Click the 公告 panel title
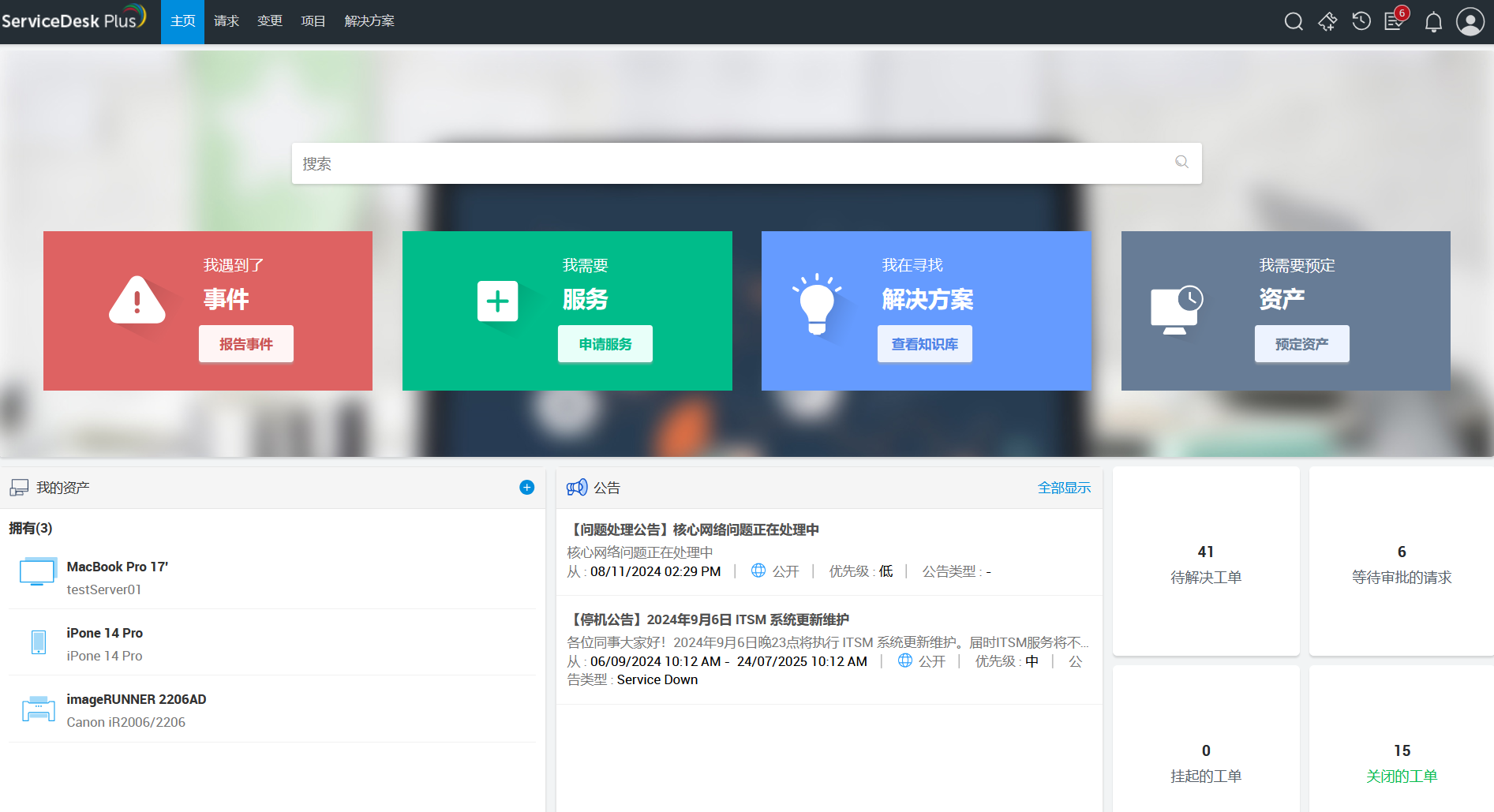1494x812 pixels. (x=607, y=488)
